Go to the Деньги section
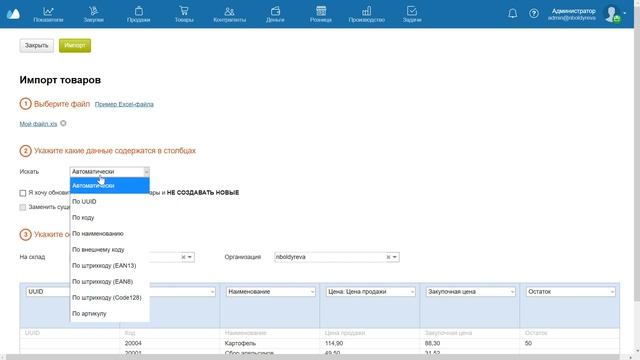This screenshot has width=640, height=360. [275, 14]
